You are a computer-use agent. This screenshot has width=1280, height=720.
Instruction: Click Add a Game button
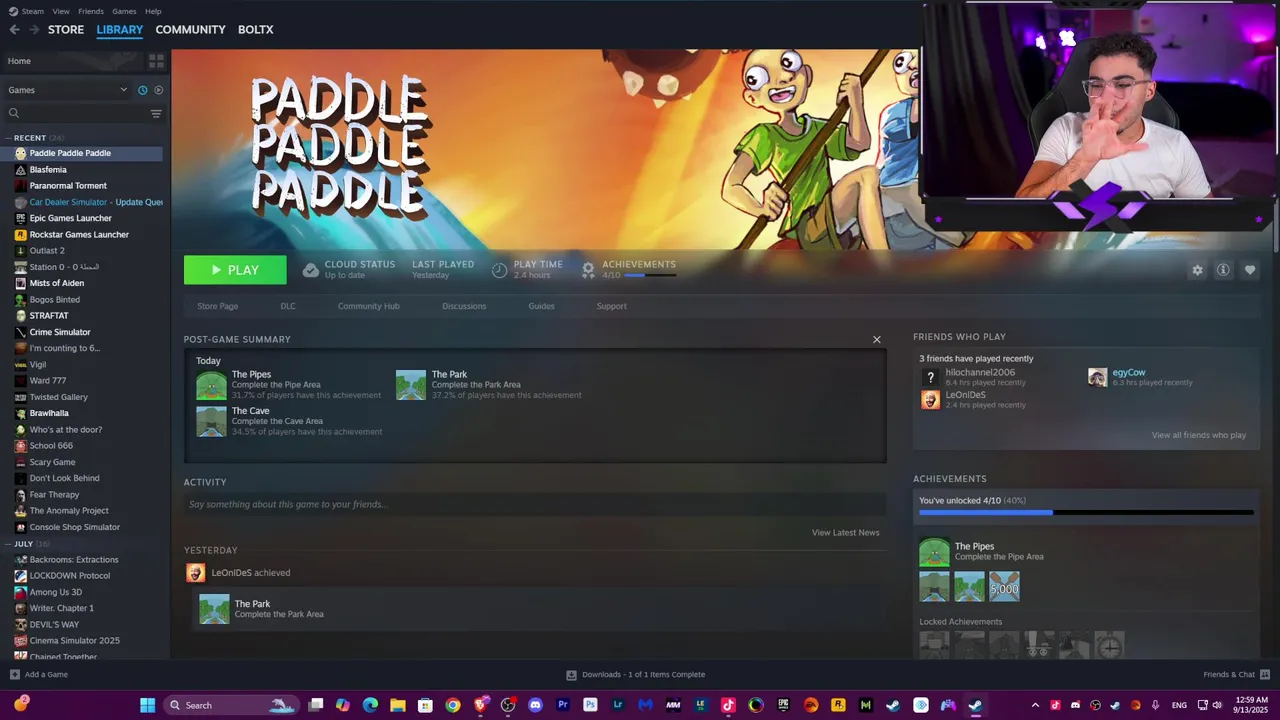[x=39, y=675]
